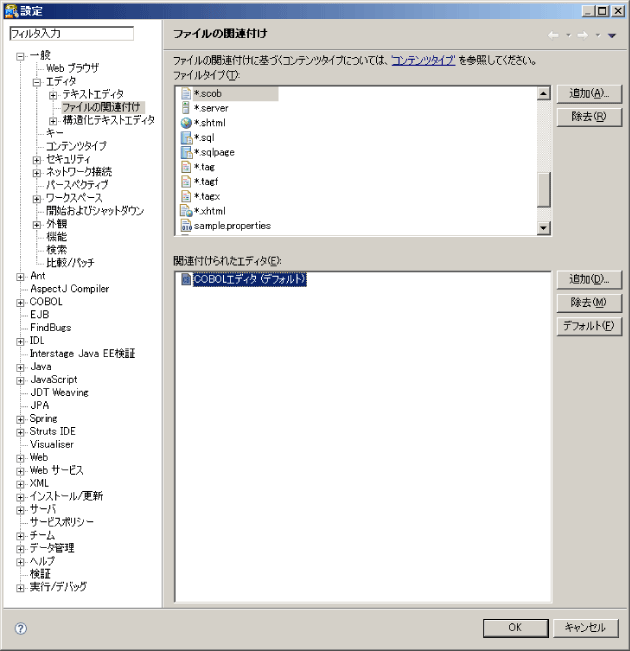Select FindBugs in the tree
This screenshot has width=630, height=651.
pyautogui.click(x=51, y=328)
